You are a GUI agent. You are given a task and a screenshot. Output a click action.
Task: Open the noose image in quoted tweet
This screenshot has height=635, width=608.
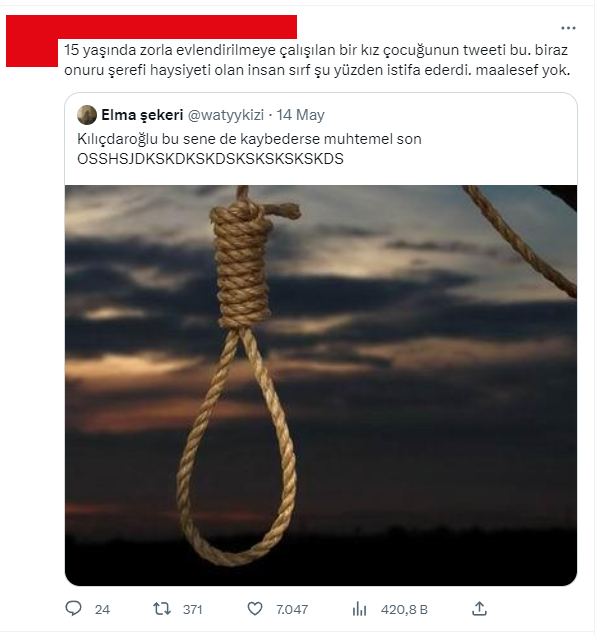(321, 385)
